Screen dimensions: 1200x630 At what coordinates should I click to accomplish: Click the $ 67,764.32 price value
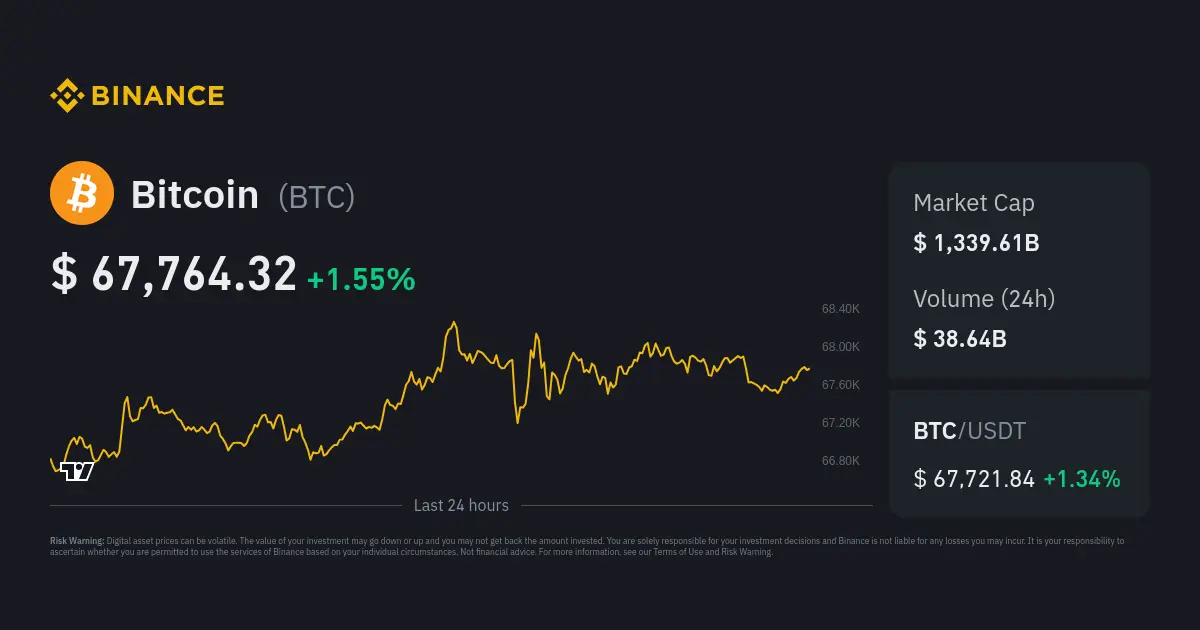pos(174,274)
